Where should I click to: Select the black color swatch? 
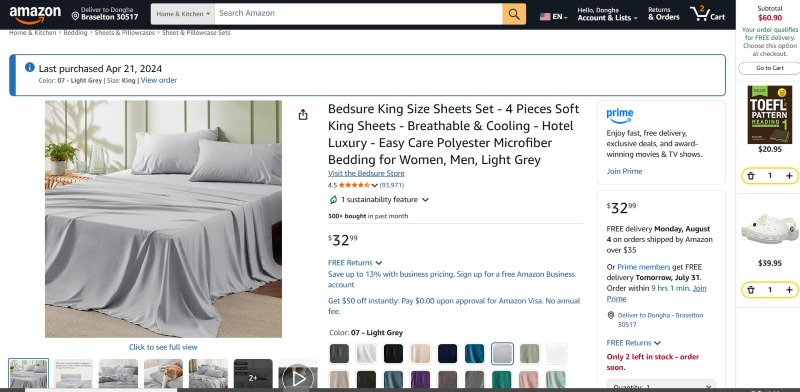pos(393,353)
